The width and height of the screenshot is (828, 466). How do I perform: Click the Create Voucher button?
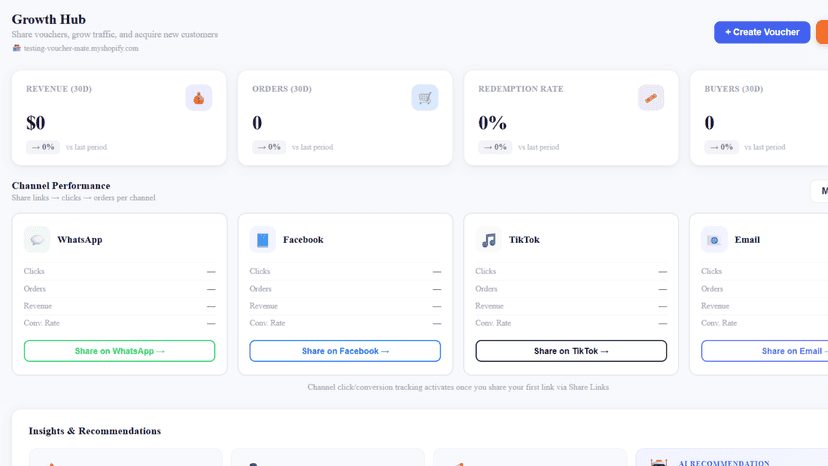point(761,32)
